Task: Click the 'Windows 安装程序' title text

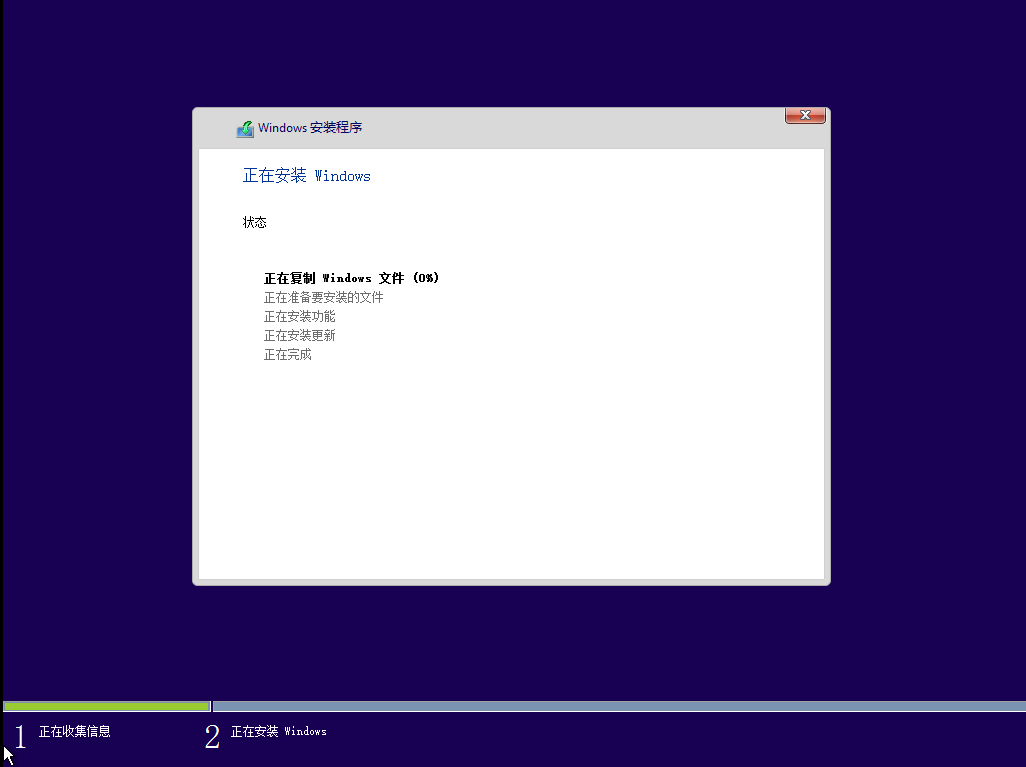Action: pos(310,128)
